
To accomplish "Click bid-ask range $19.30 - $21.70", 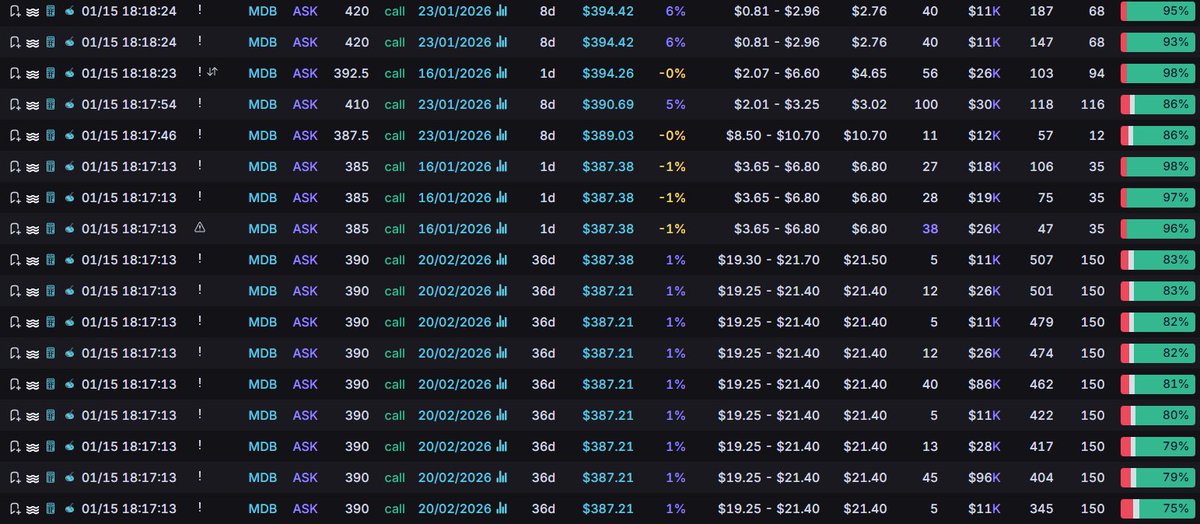I will click(769, 260).
